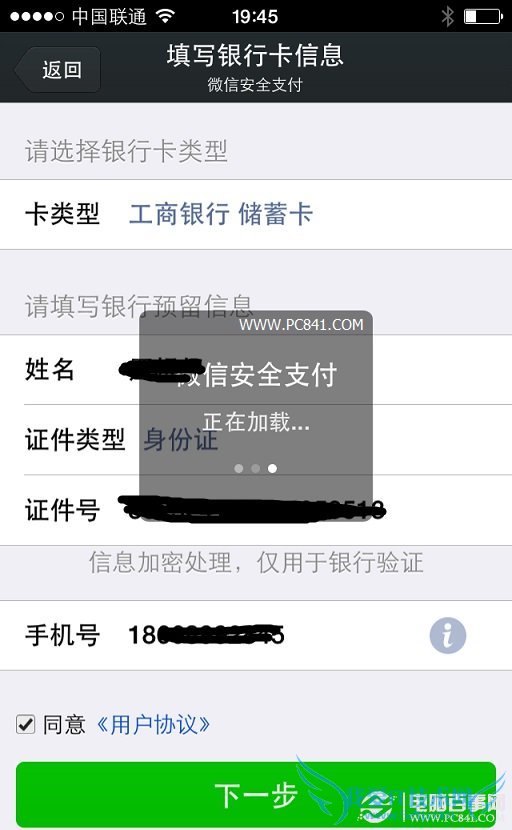
Task: Tap the 中国联通 carrier label
Action: point(109,16)
